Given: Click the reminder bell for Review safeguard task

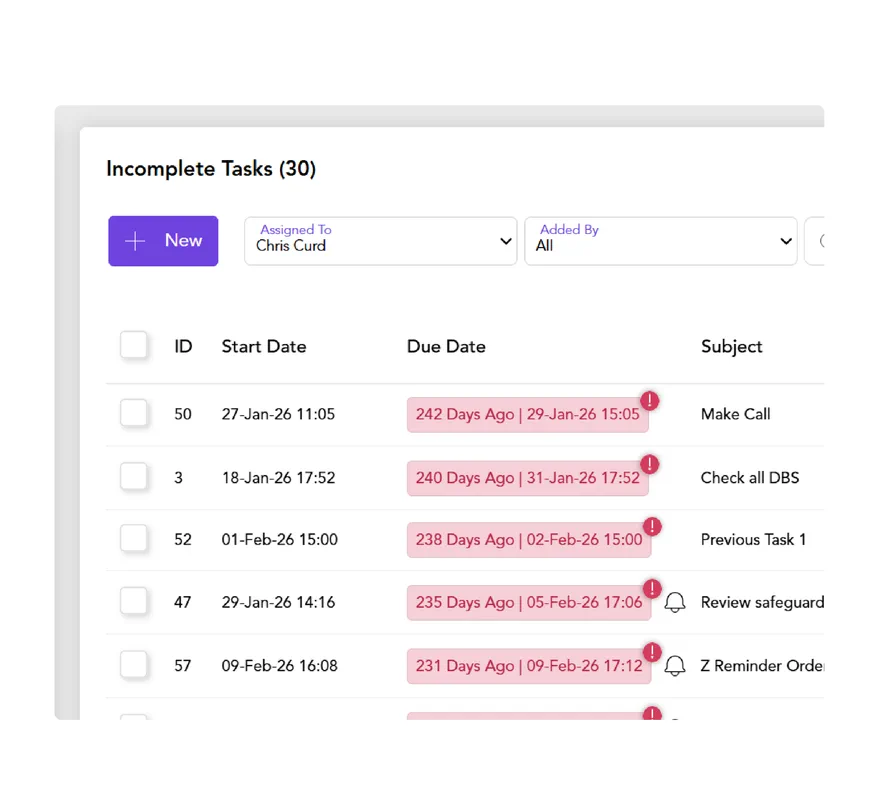Looking at the screenshot, I should (x=674, y=602).
